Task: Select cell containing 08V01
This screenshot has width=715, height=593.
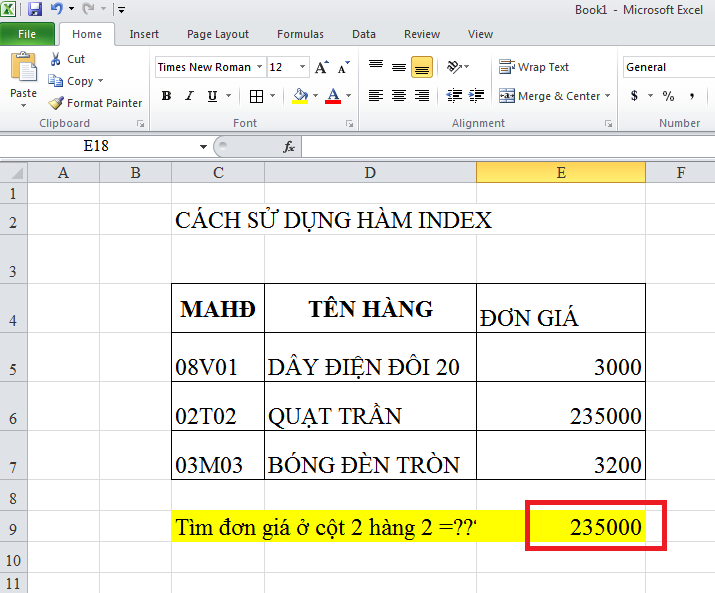Action: 218,357
